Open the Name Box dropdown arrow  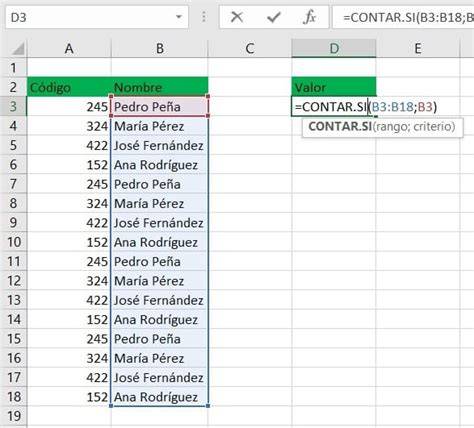point(179,17)
